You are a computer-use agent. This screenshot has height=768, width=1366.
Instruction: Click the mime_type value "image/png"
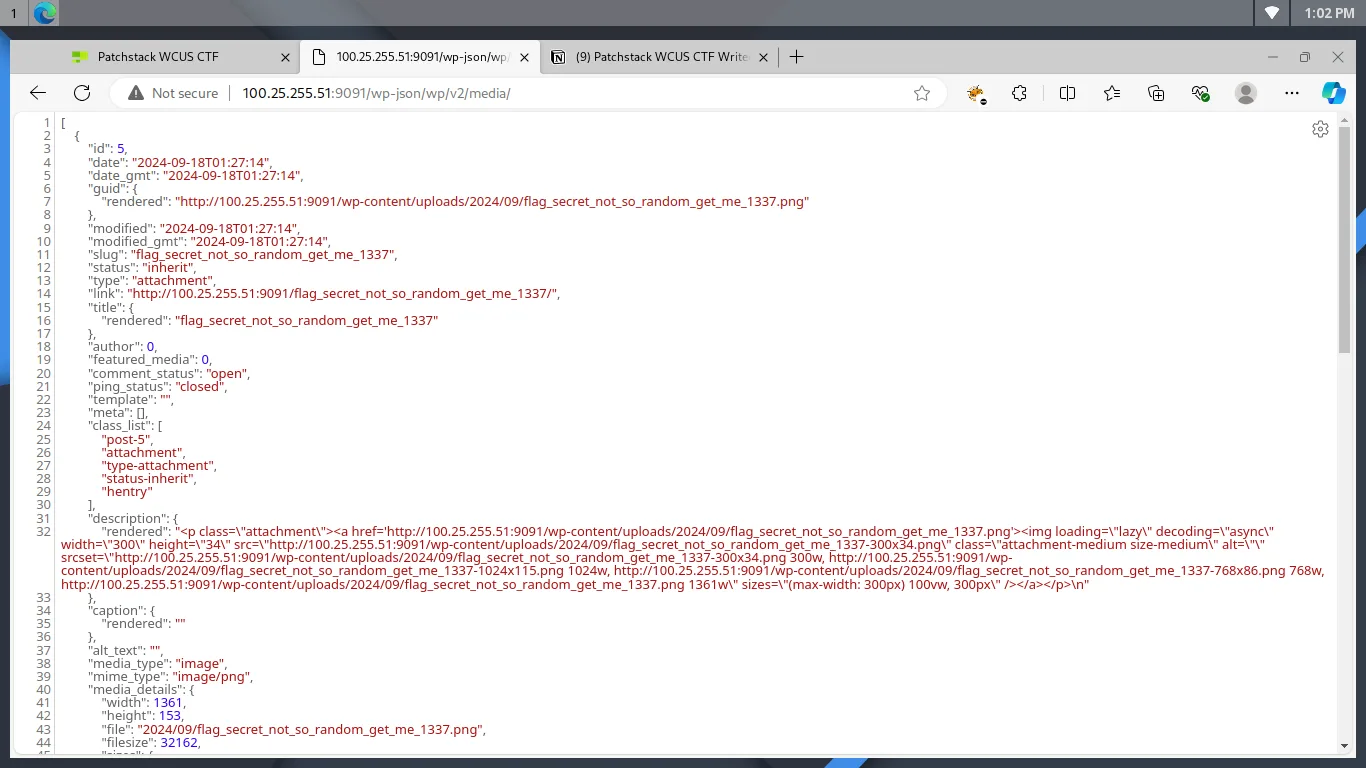213,677
